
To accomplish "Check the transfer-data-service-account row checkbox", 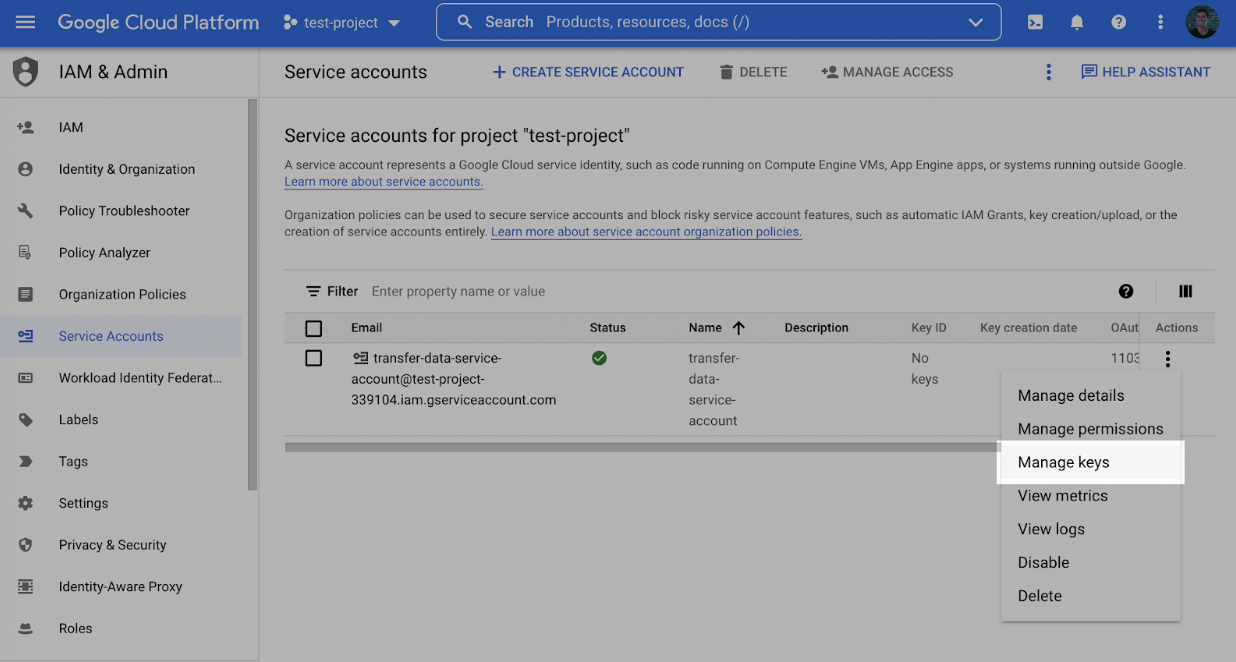I will 314,358.
